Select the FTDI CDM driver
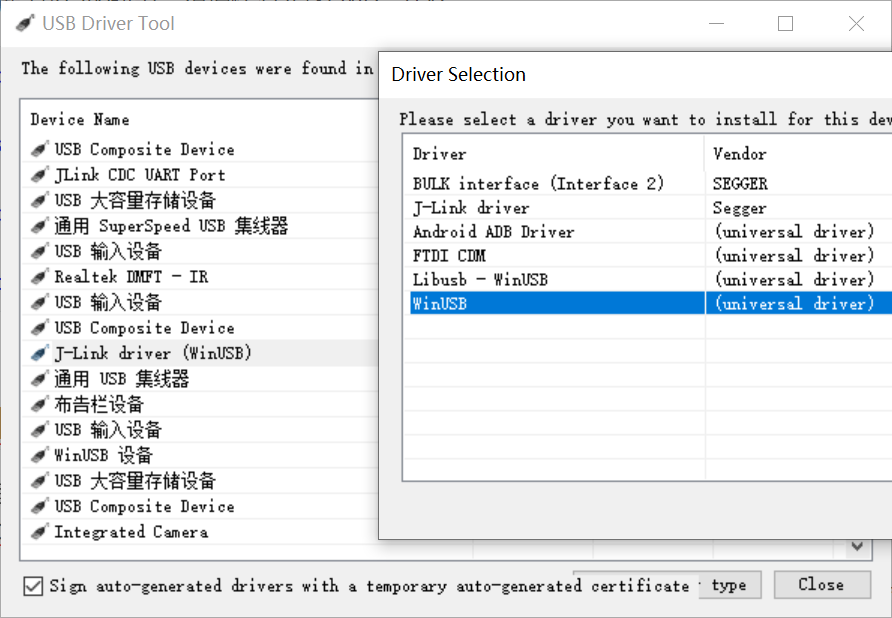This screenshot has width=892, height=618. (x=449, y=256)
